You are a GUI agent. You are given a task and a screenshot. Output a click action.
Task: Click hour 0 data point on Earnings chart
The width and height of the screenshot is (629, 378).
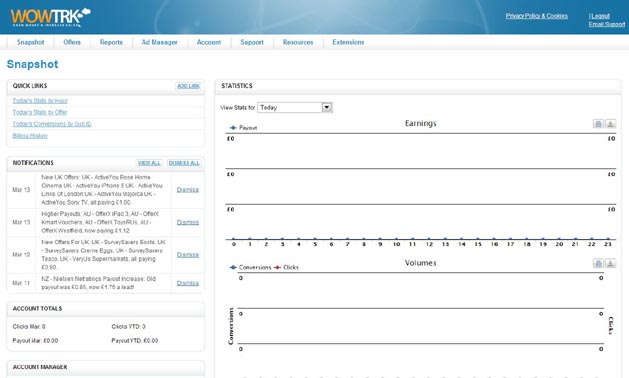pos(234,239)
